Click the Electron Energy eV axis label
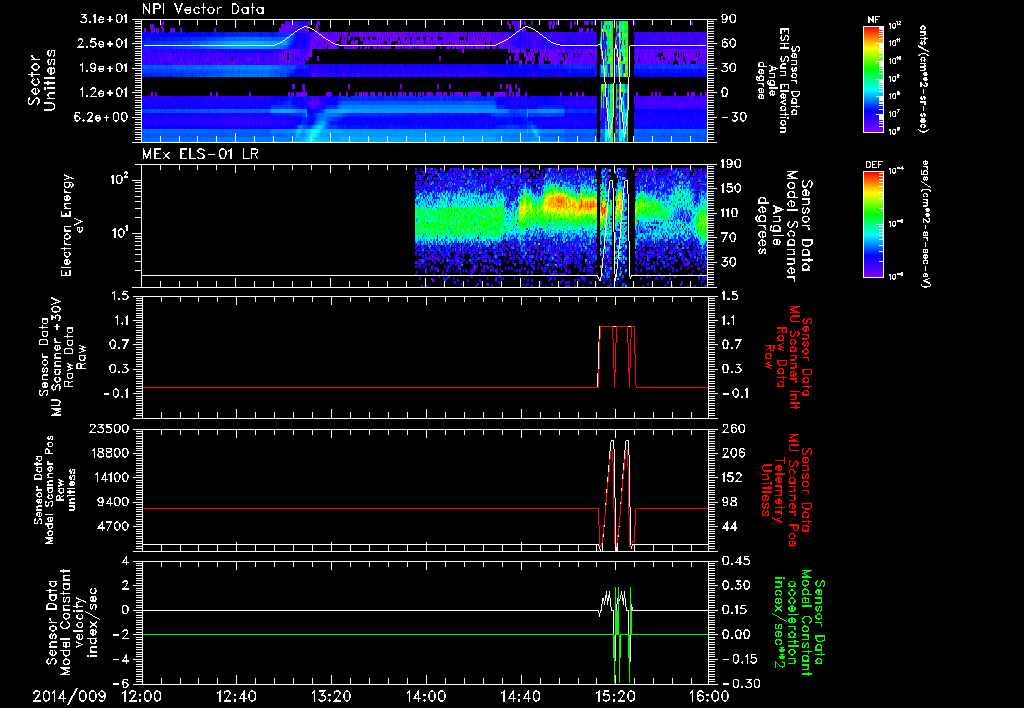1024x708 pixels. 72,225
